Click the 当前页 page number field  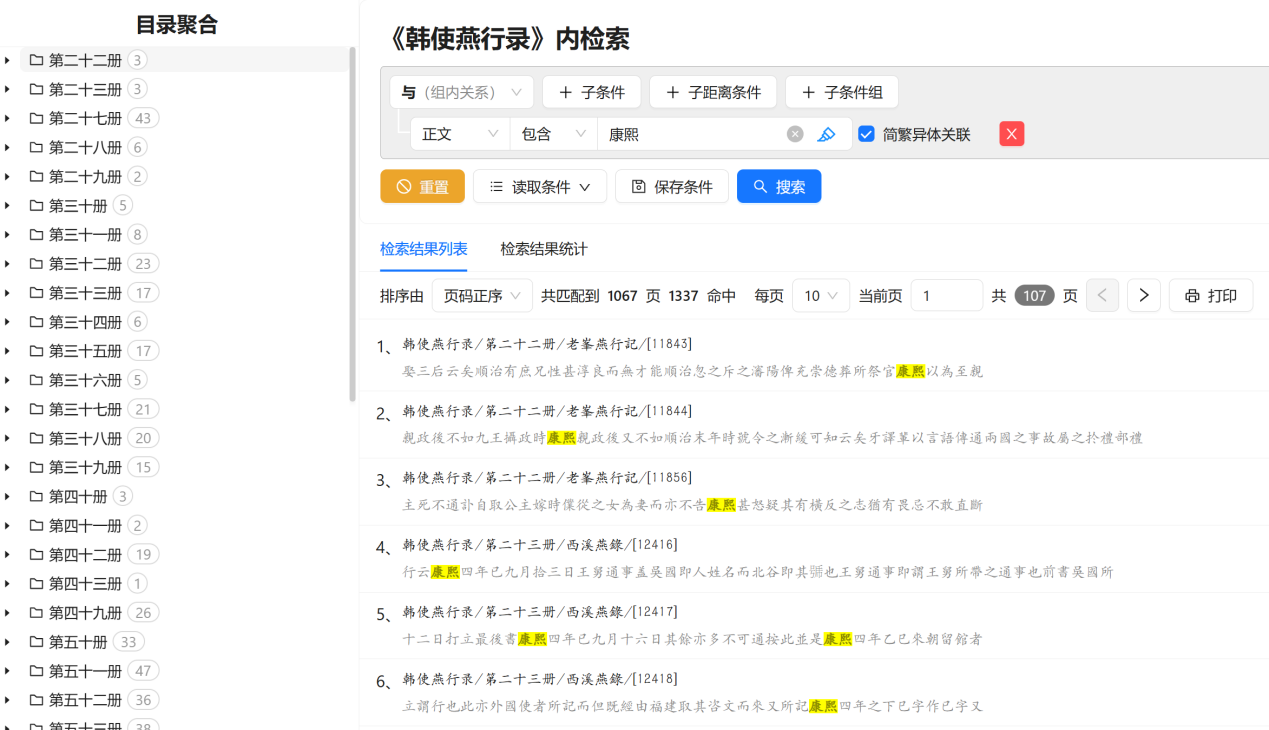[946, 296]
